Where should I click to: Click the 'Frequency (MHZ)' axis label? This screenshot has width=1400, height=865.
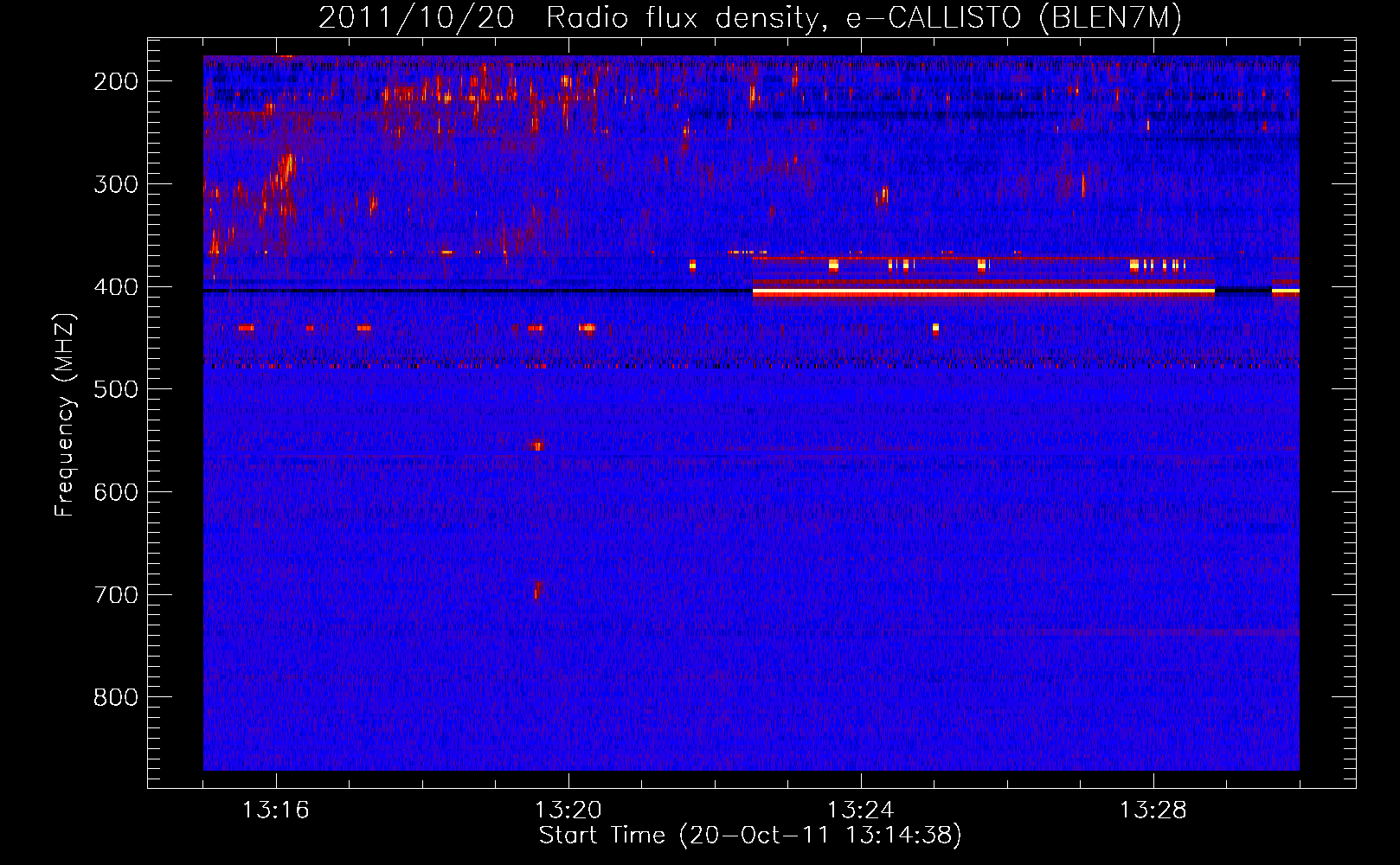[x=65, y=414]
